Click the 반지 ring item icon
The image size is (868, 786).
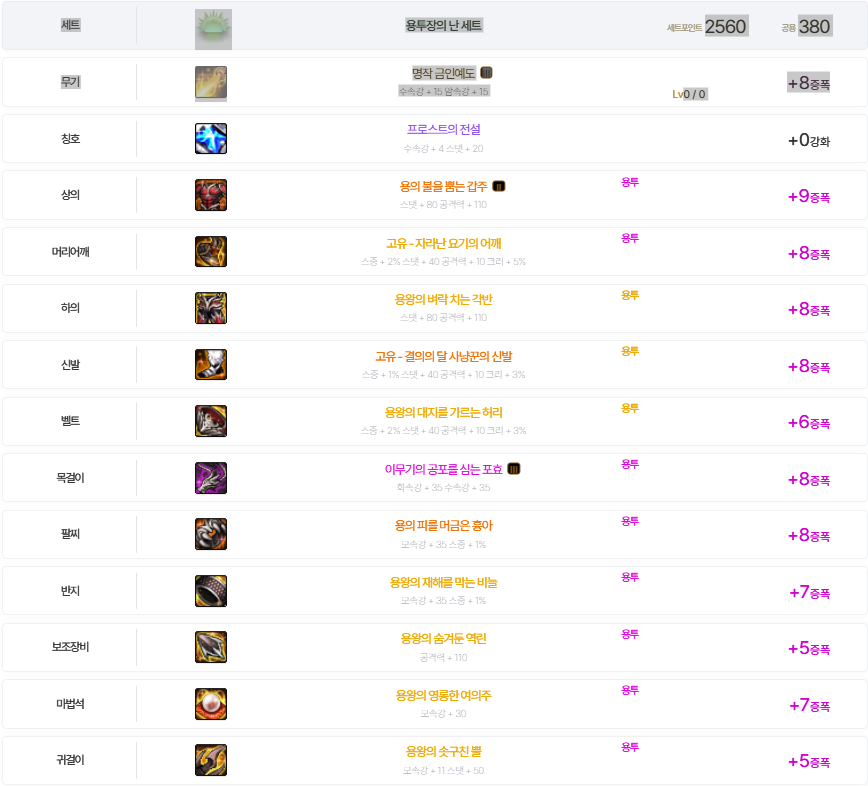(211, 591)
